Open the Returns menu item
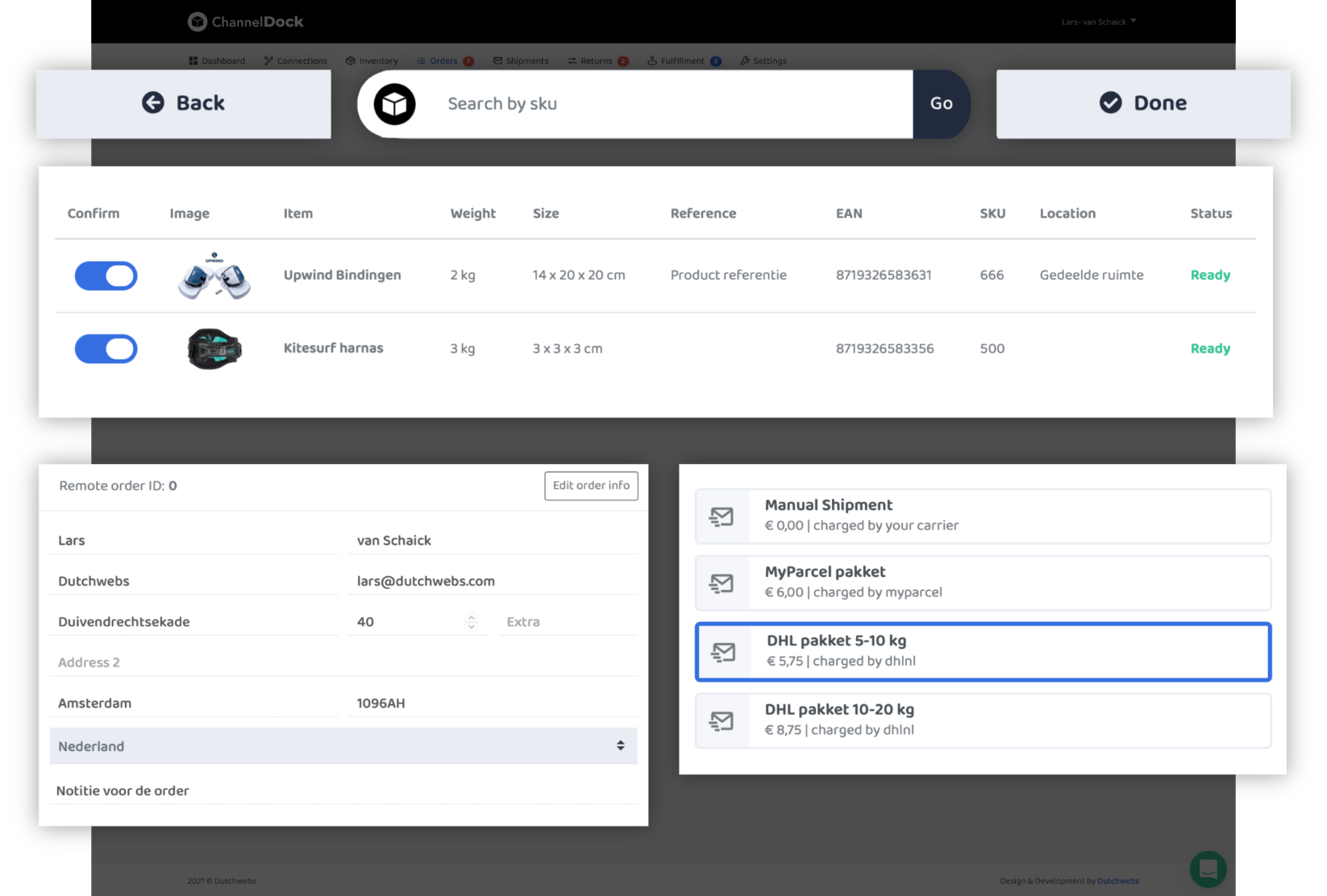The image size is (1327, 896). click(597, 61)
